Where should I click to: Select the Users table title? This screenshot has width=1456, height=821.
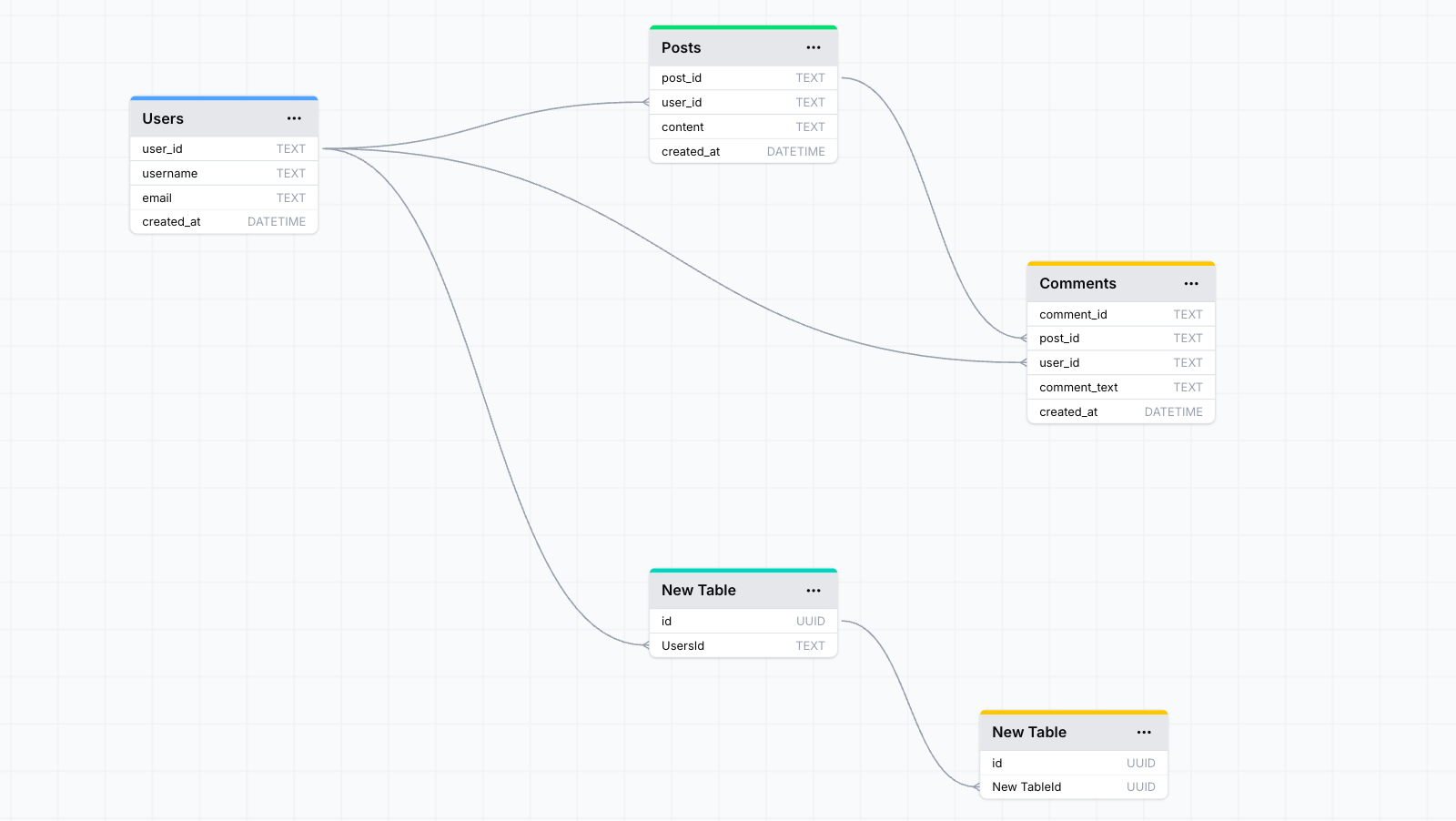click(x=163, y=118)
